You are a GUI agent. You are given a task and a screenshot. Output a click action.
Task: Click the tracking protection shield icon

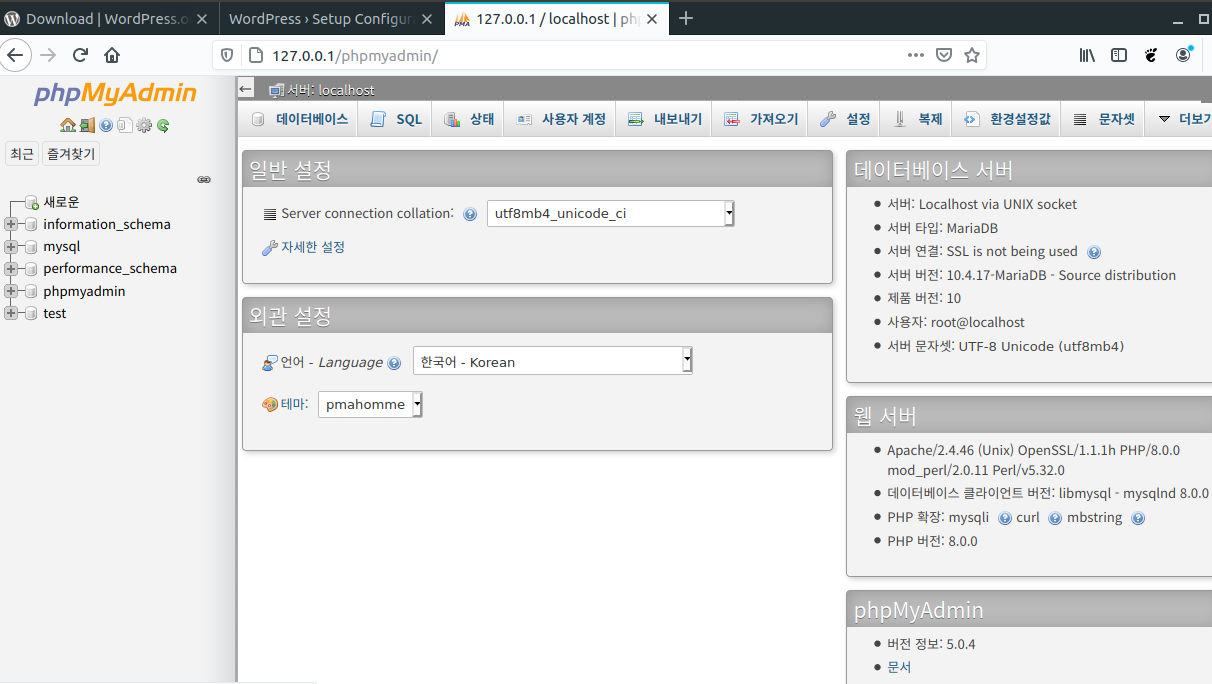click(227, 55)
